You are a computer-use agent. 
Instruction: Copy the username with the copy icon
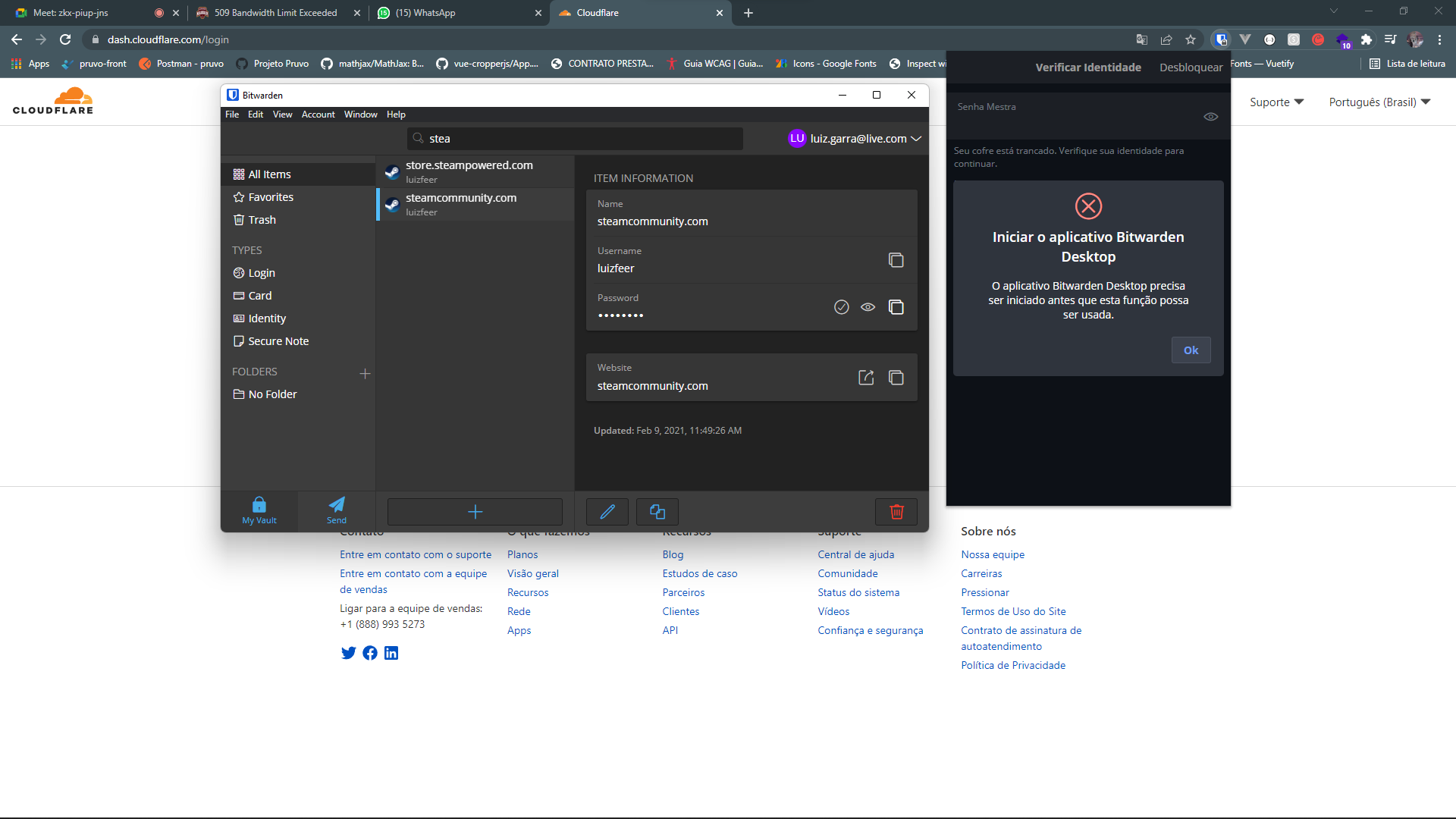click(x=896, y=260)
